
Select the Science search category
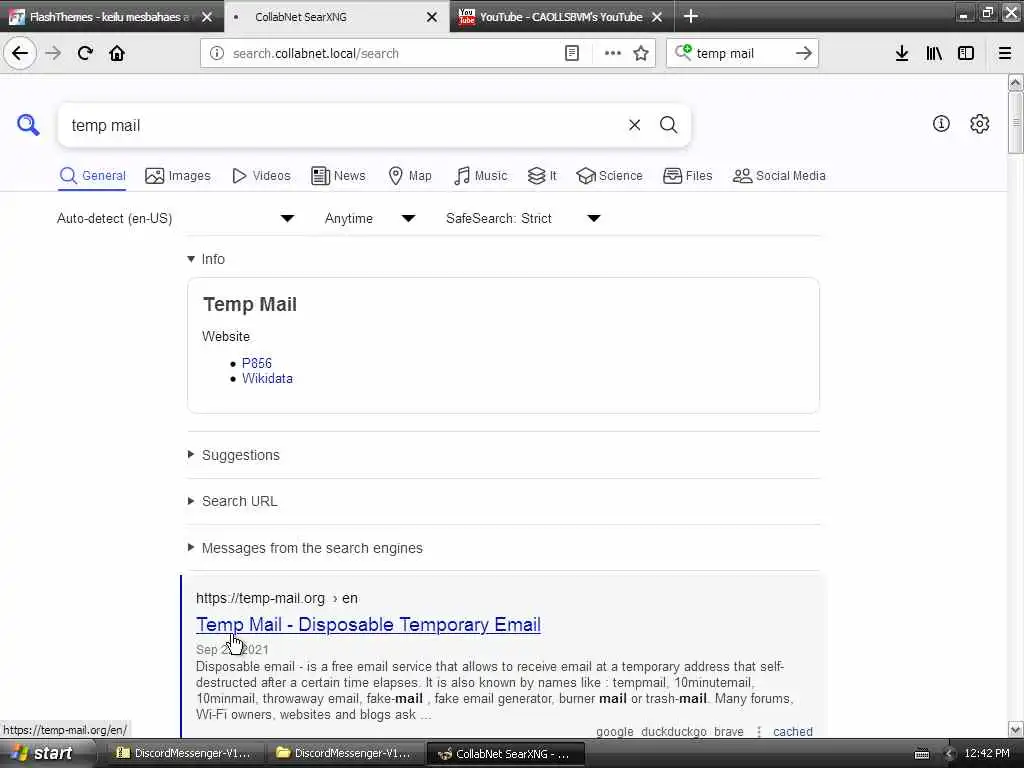609,176
